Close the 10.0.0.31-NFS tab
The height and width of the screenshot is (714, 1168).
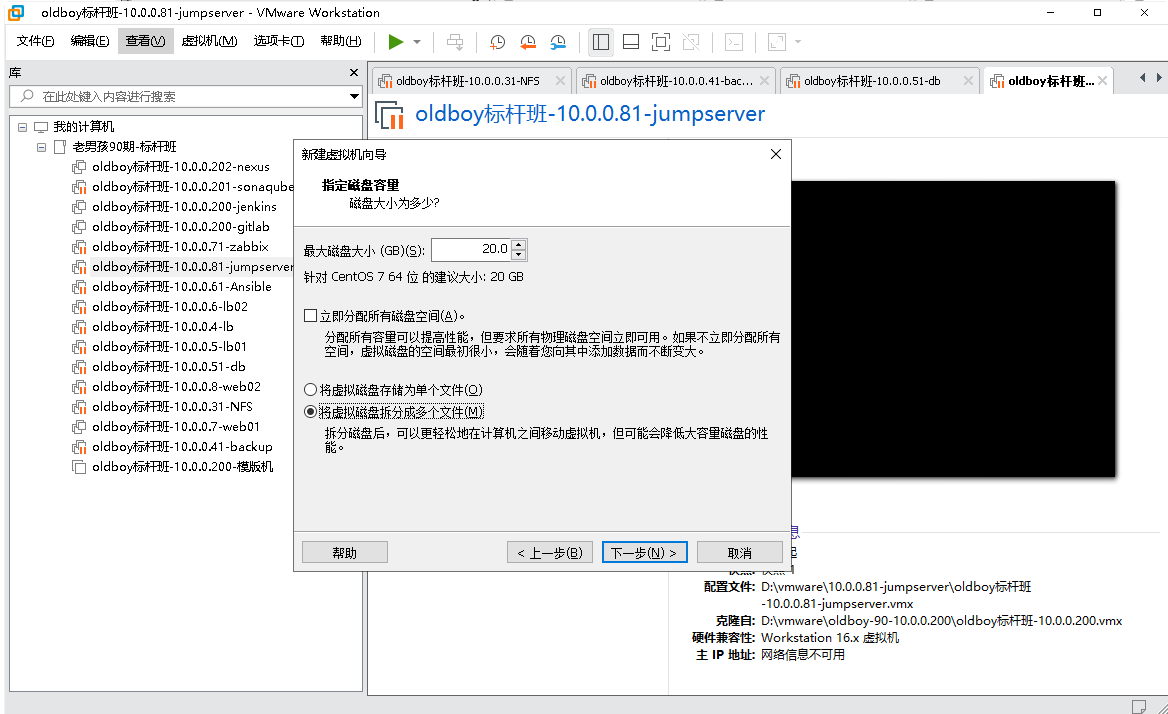pyautogui.click(x=560, y=80)
